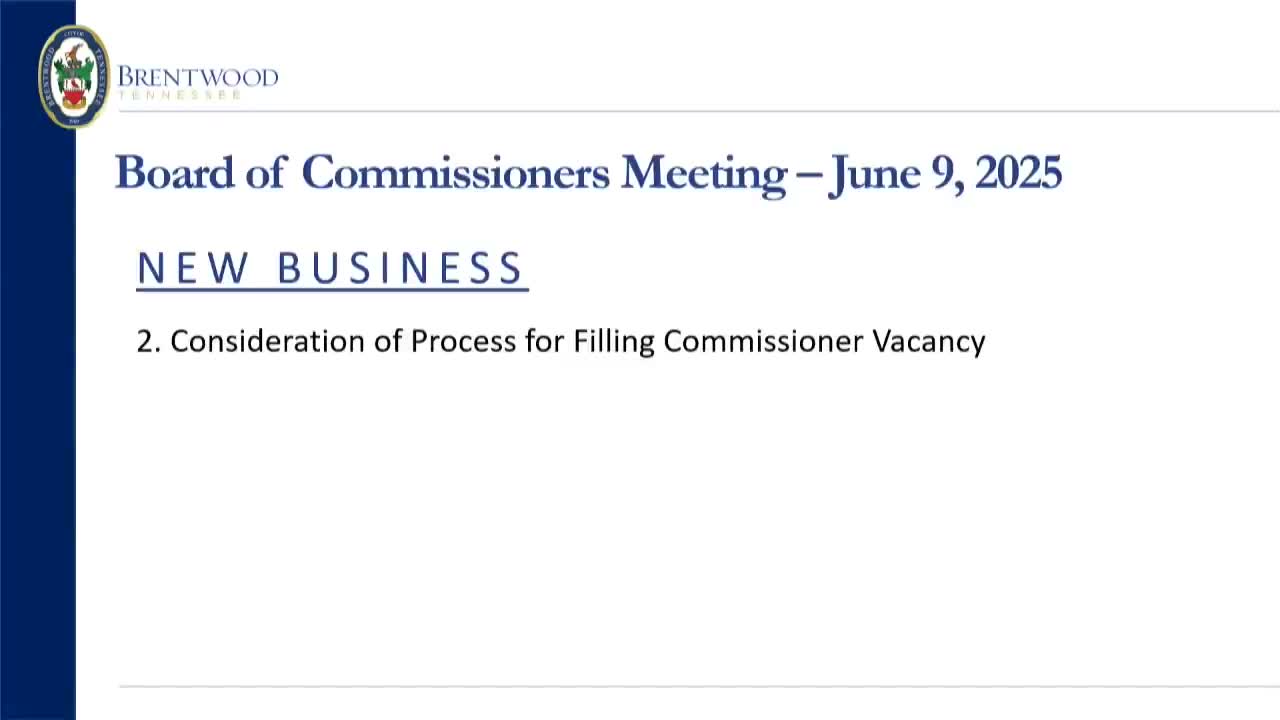The image size is (1280, 720).
Task: Click the gray divider line under the header
Action: [x=700, y=111]
